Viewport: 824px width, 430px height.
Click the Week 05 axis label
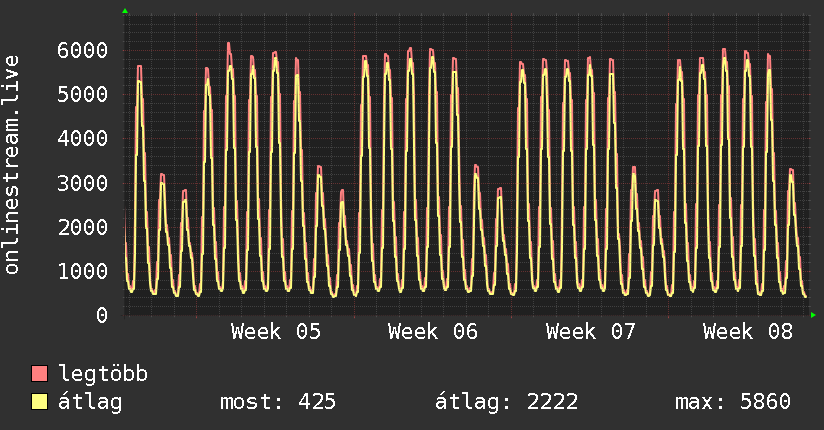(x=276, y=332)
